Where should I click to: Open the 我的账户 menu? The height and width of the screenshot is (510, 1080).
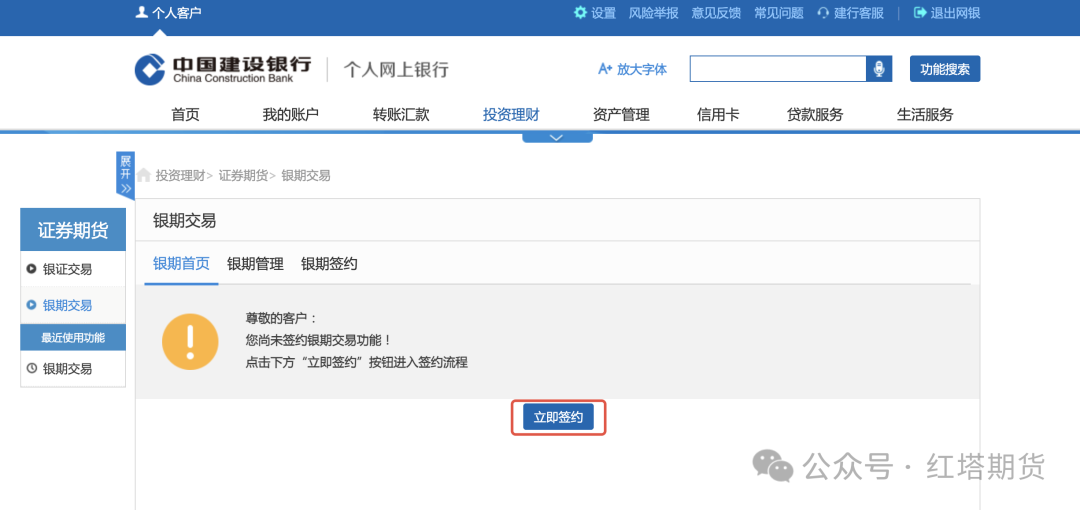pyautogui.click(x=291, y=115)
